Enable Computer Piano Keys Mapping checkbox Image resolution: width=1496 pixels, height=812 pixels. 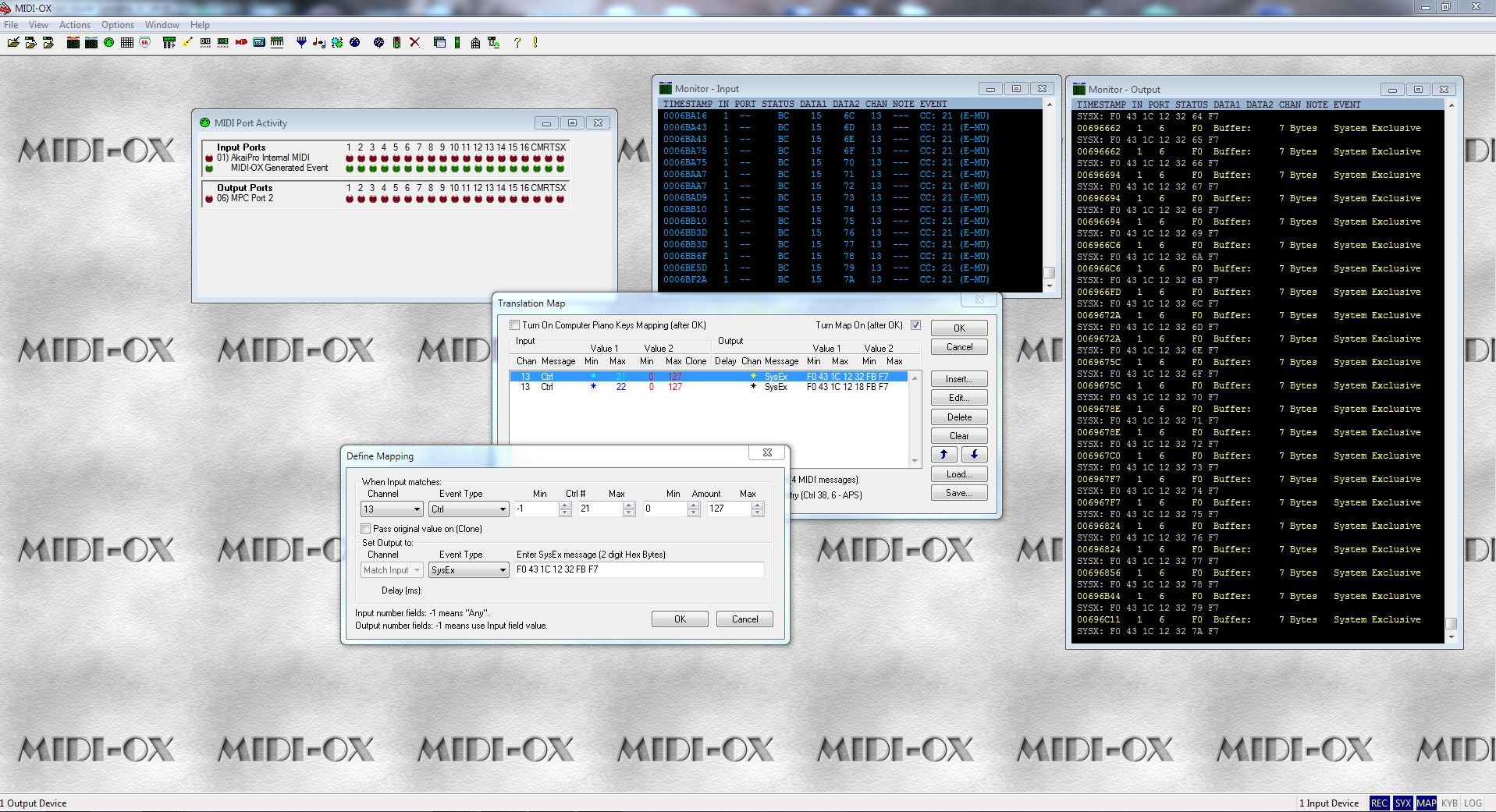pyautogui.click(x=514, y=325)
